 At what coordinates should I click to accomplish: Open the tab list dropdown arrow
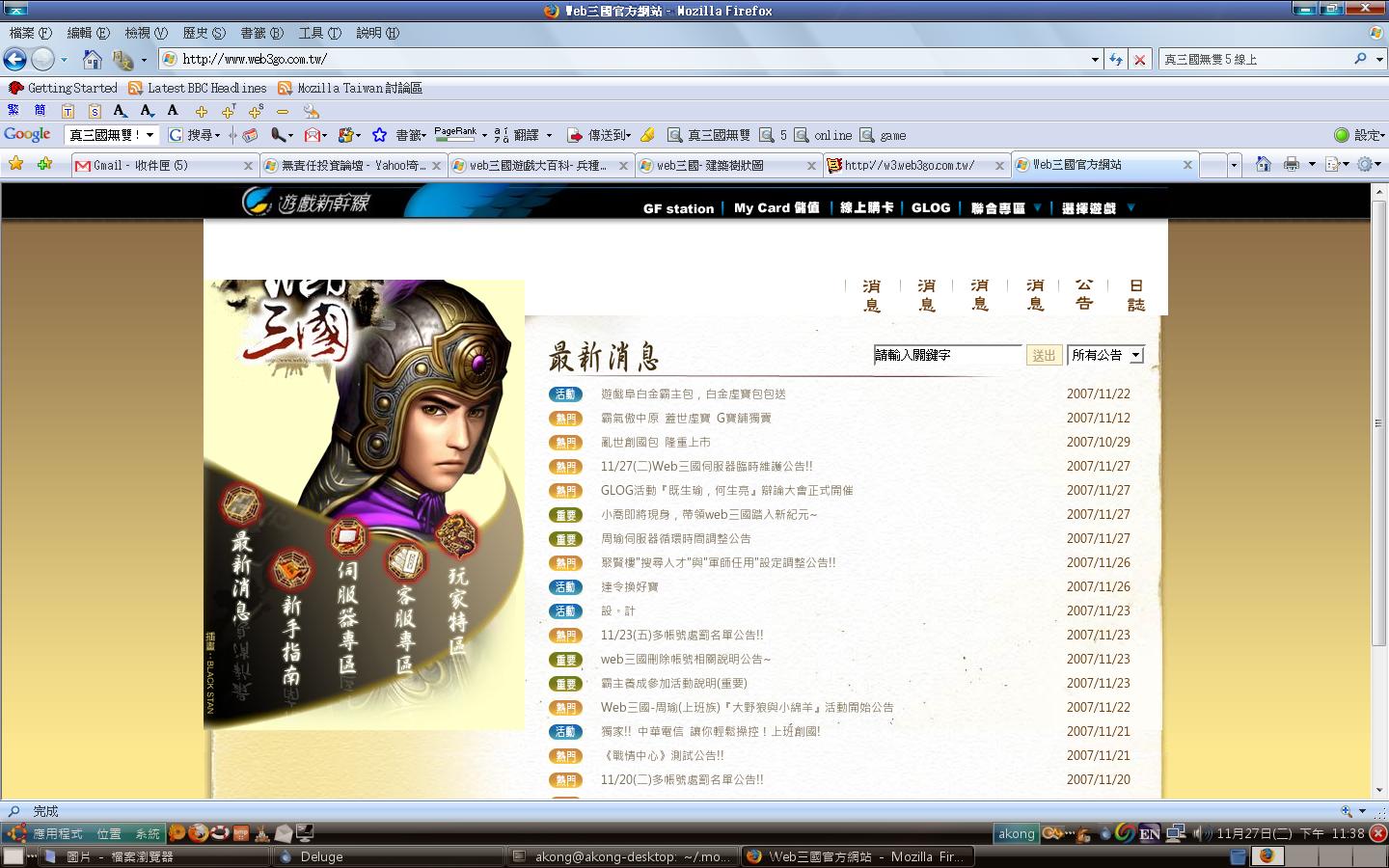tap(1234, 165)
